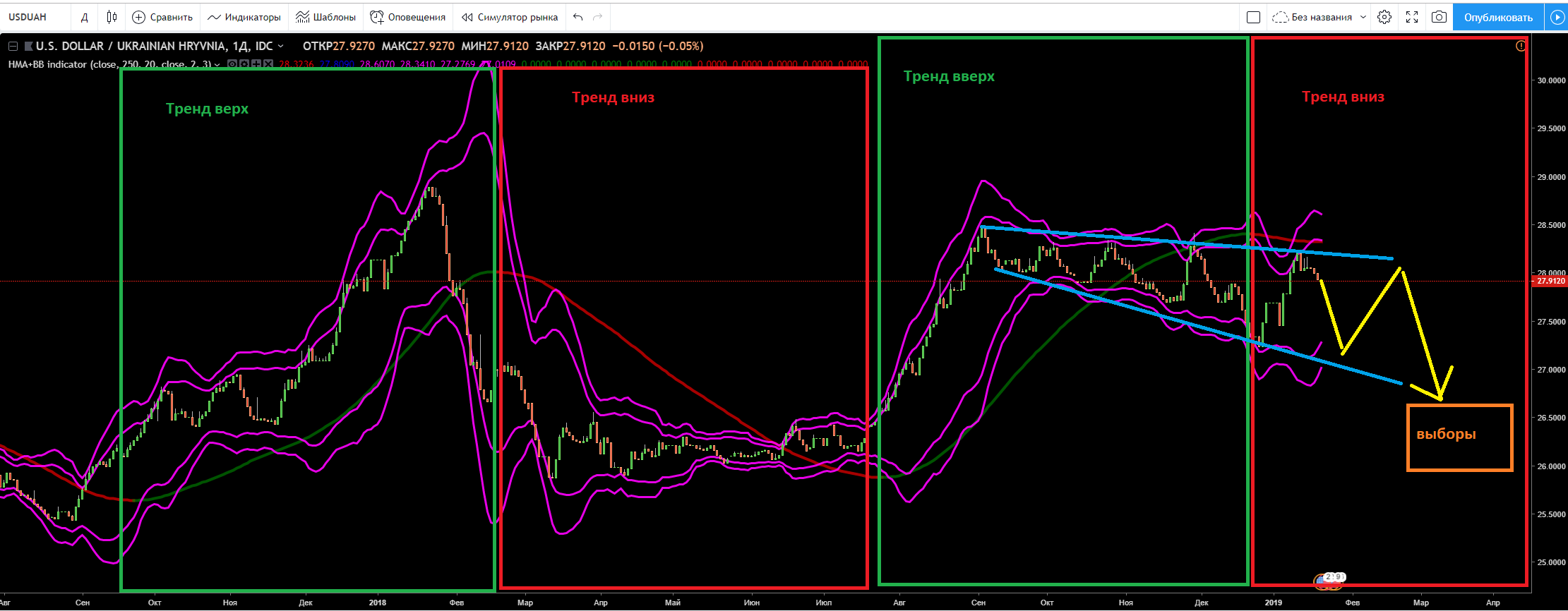
Task: Select the orange выборы text drawing
Action: pyautogui.click(x=1446, y=434)
